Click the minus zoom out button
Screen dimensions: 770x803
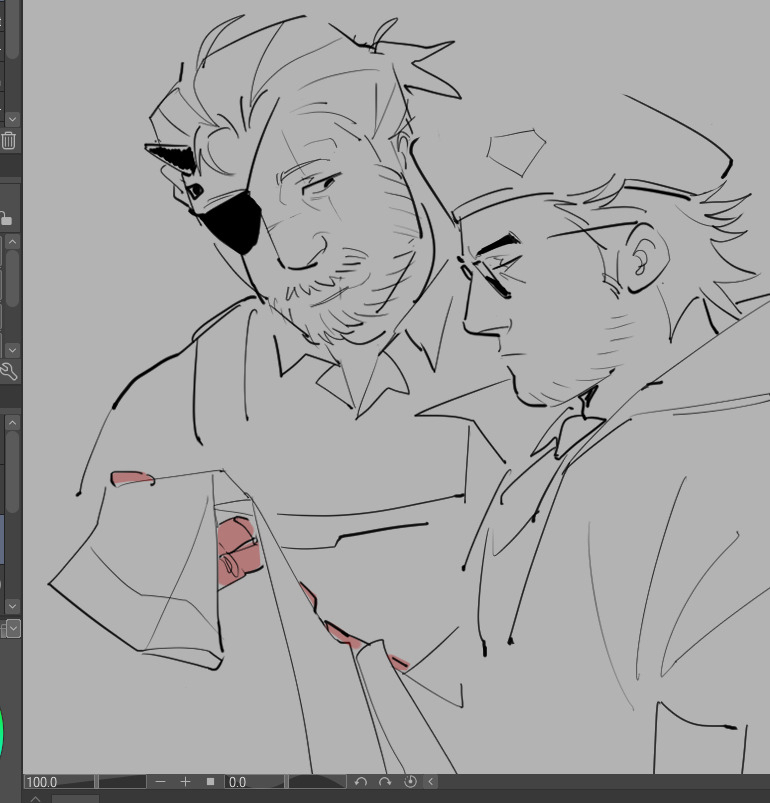tap(161, 782)
